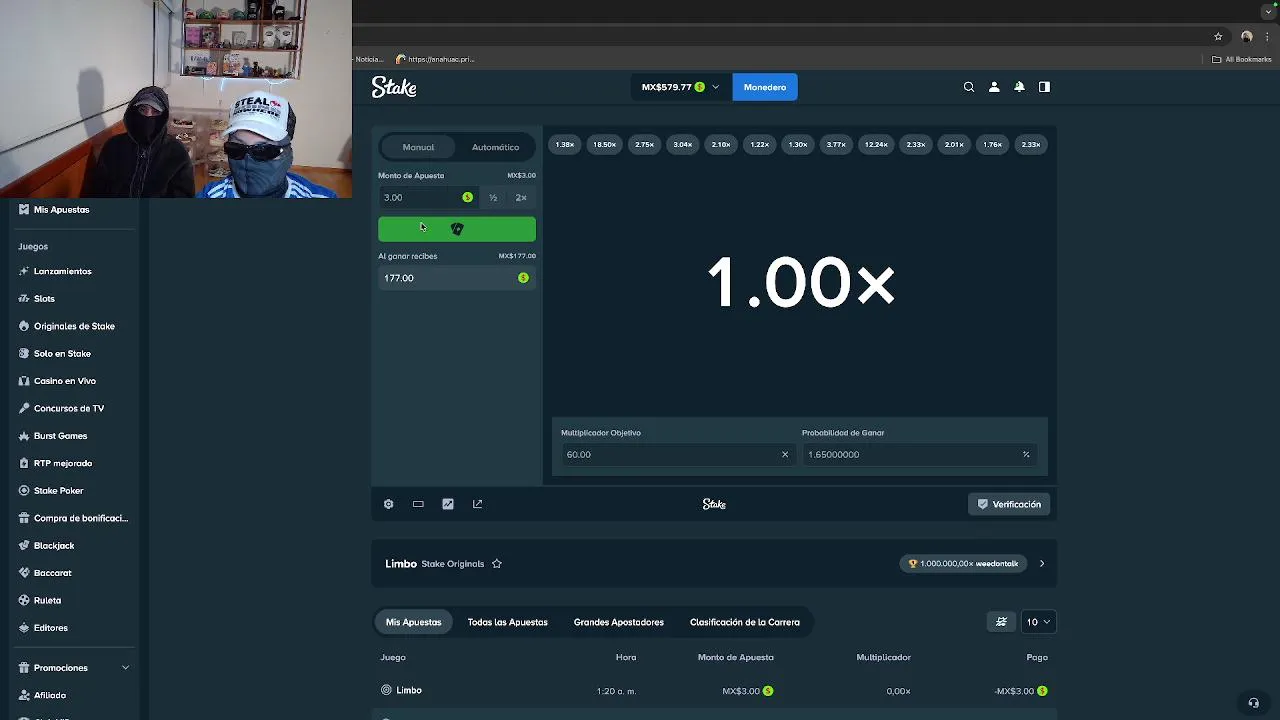This screenshot has height=720, width=1280.
Task: Open the Burst Games icon
Action: (x=23, y=436)
